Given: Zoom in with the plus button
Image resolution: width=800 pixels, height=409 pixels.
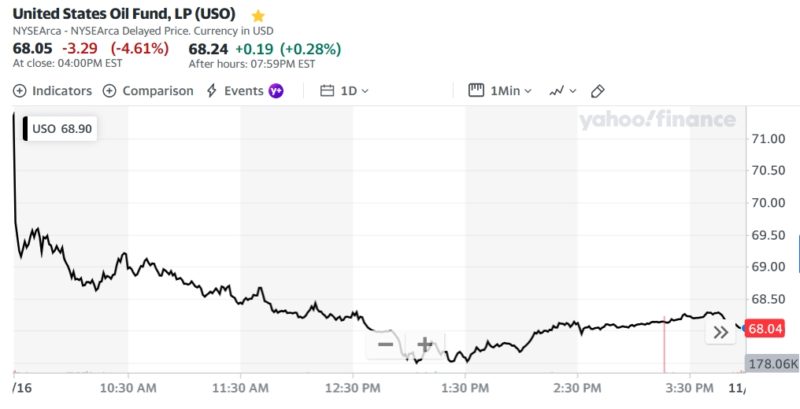Looking at the screenshot, I should [x=424, y=346].
